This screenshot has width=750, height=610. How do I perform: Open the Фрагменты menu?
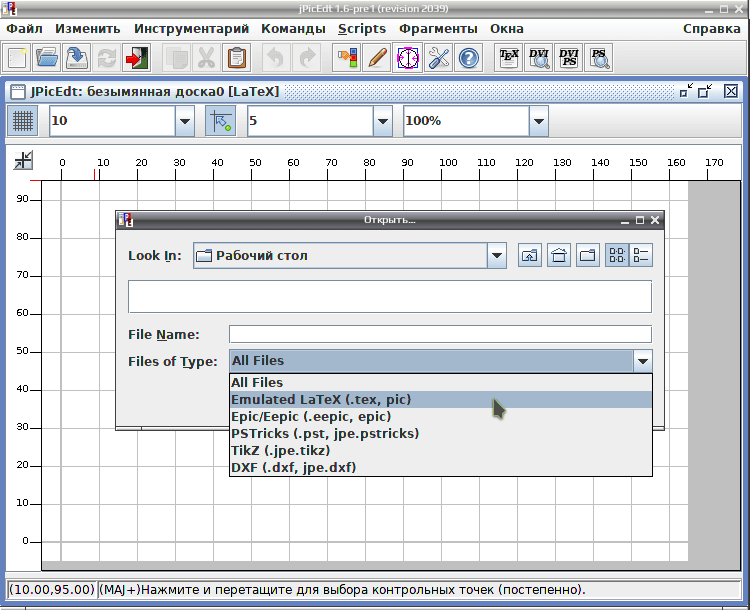(x=438, y=29)
